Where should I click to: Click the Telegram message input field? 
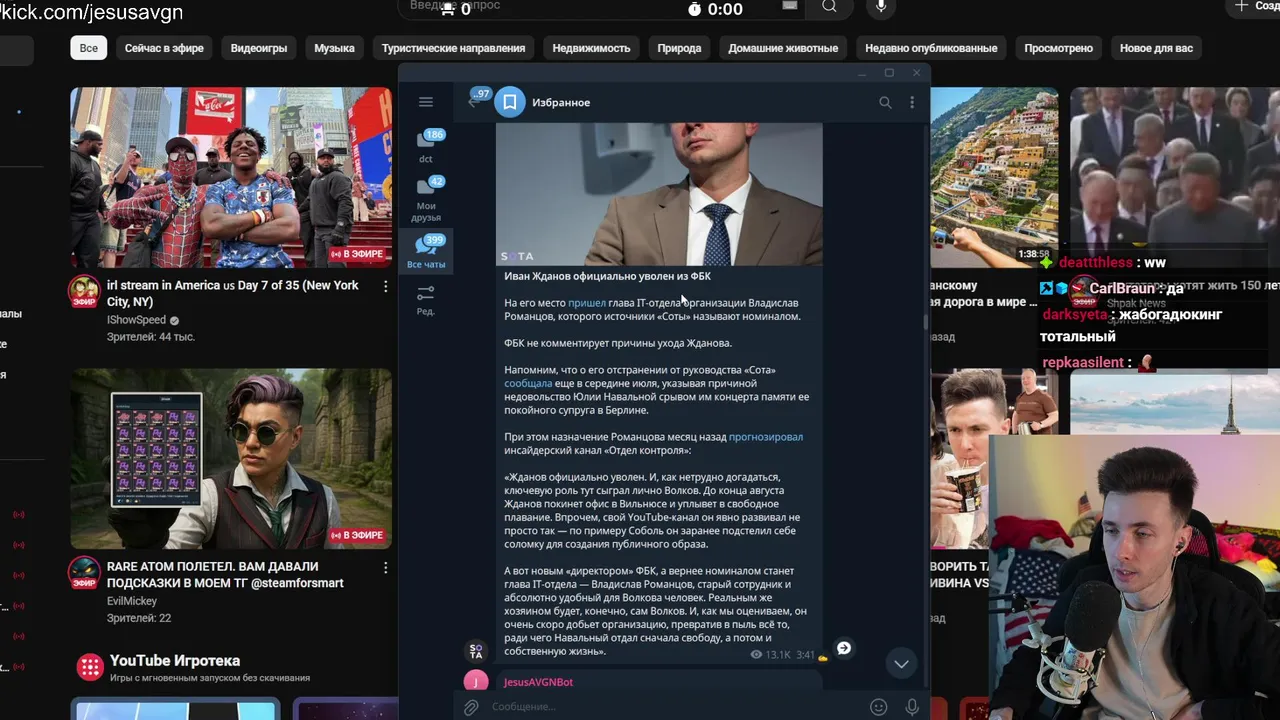(675, 707)
